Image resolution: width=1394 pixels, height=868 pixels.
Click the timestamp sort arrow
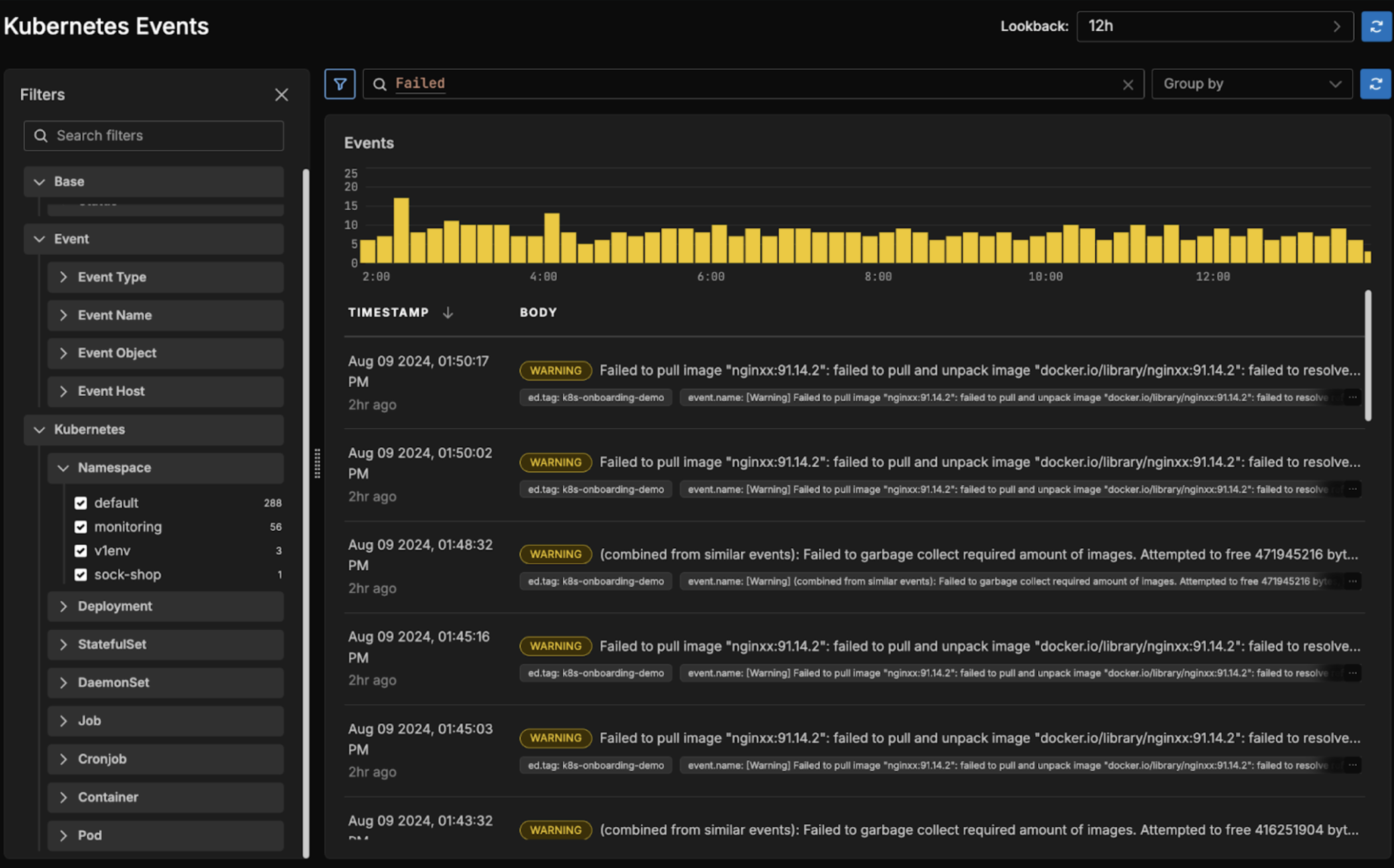[x=448, y=312]
